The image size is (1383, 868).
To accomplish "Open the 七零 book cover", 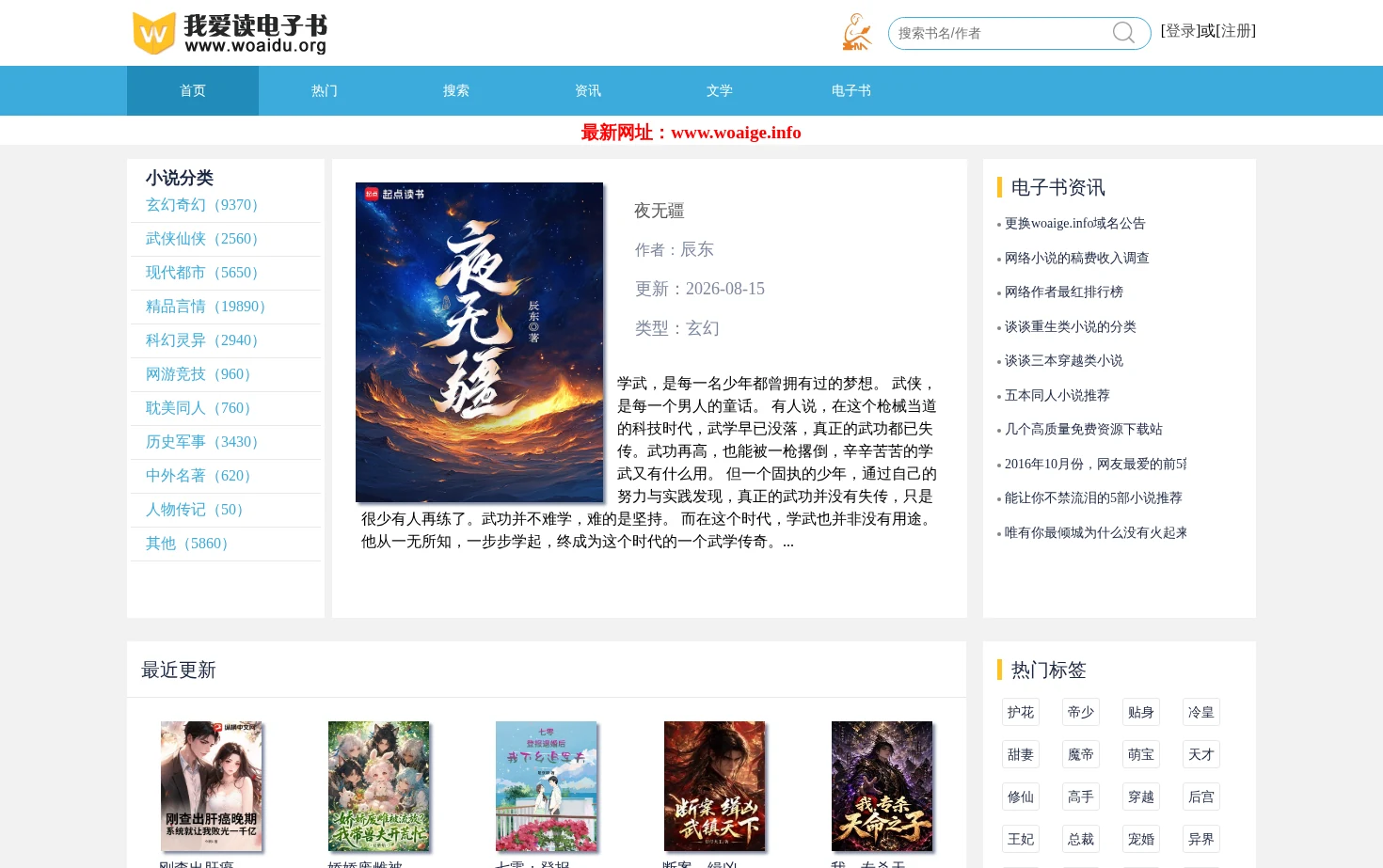I will (x=547, y=786).
